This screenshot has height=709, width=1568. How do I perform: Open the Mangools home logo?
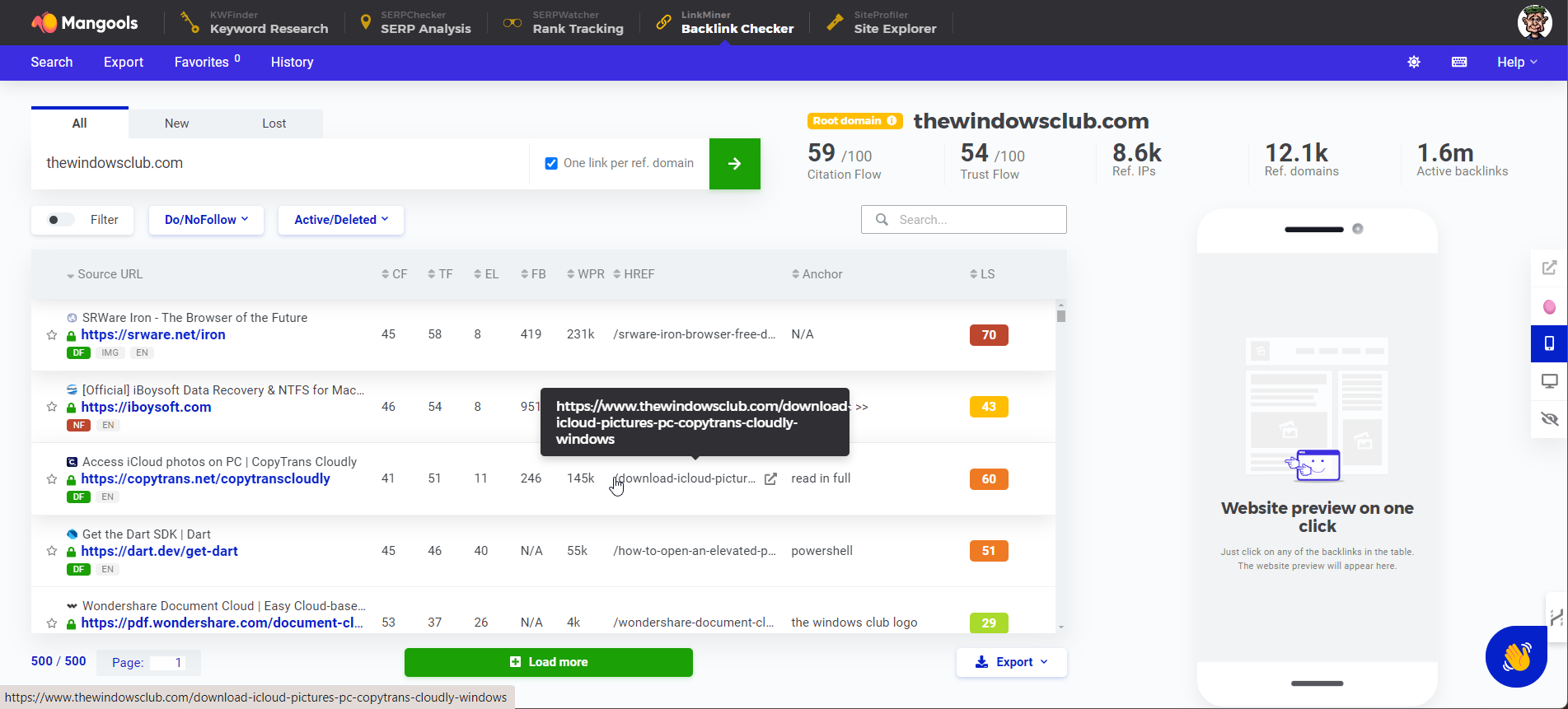[x=85, y=22]
